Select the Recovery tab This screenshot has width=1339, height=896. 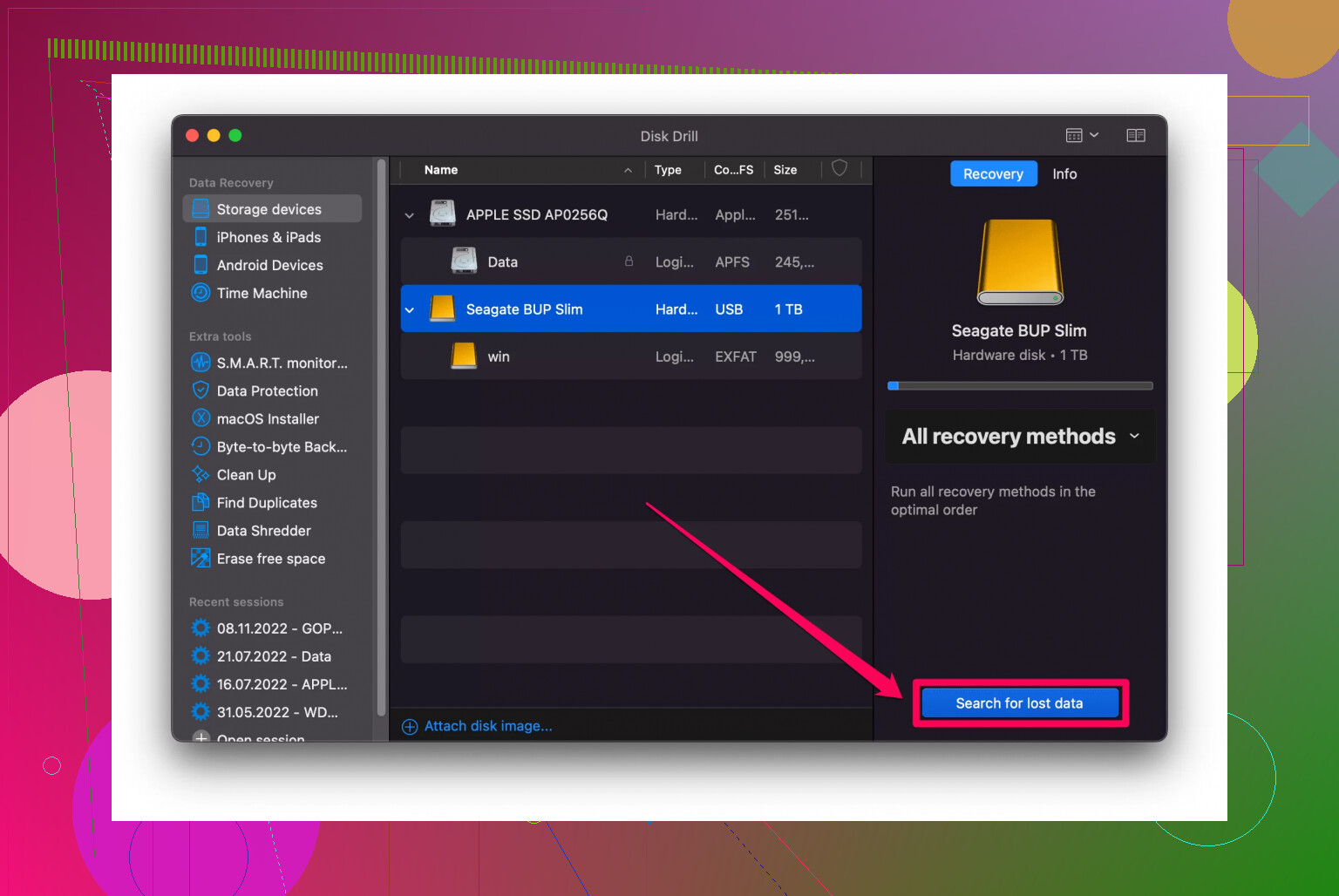point(993,173)
